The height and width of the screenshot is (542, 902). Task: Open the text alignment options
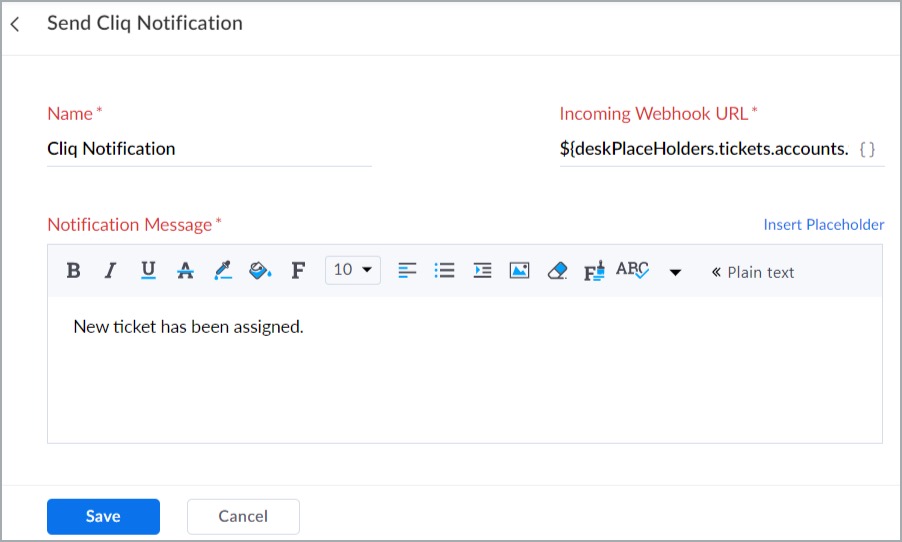tap(407, 270)
